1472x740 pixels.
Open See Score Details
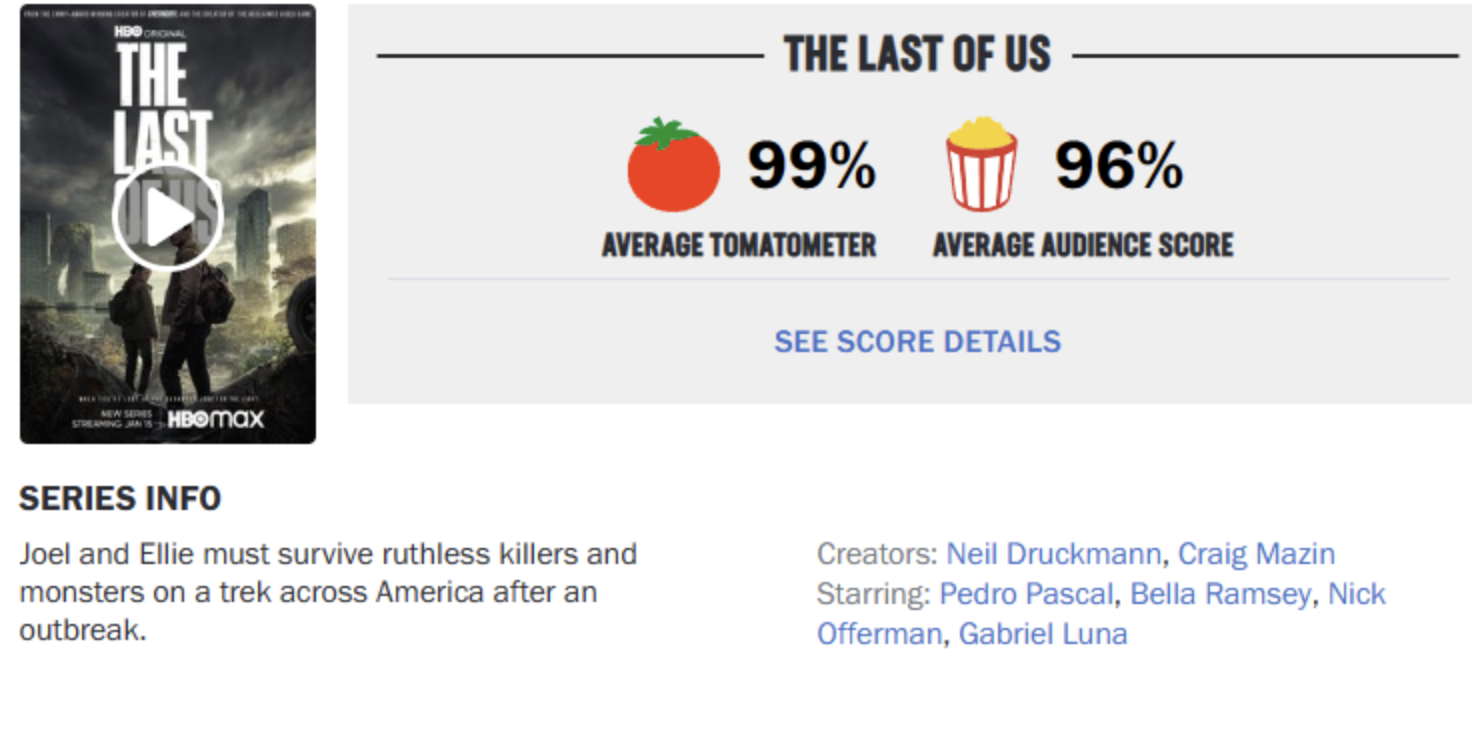(x=917, y=341)
